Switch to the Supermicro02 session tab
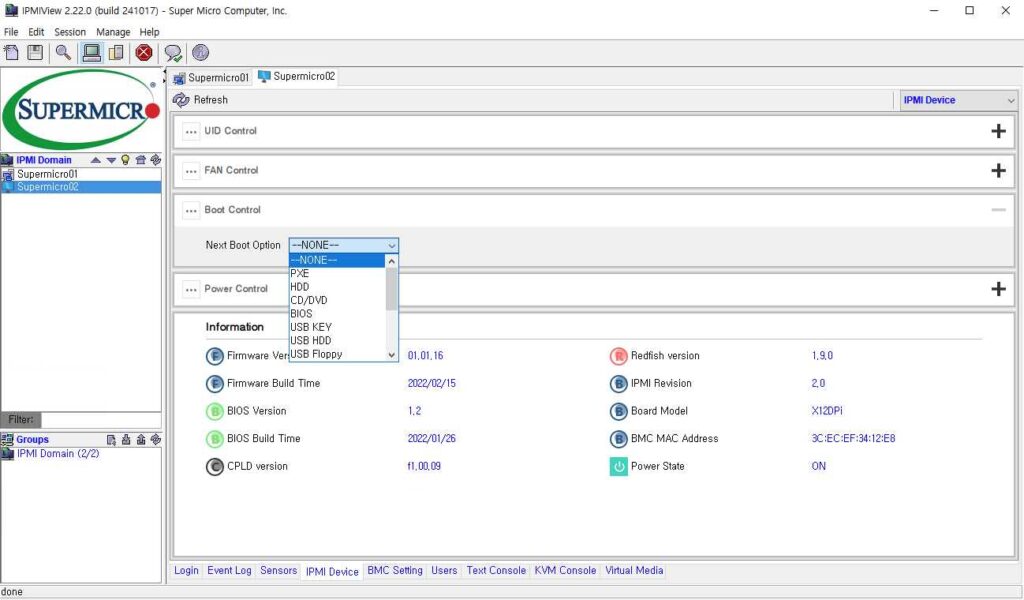The image size is (1024, 600). tap(297, 76)
